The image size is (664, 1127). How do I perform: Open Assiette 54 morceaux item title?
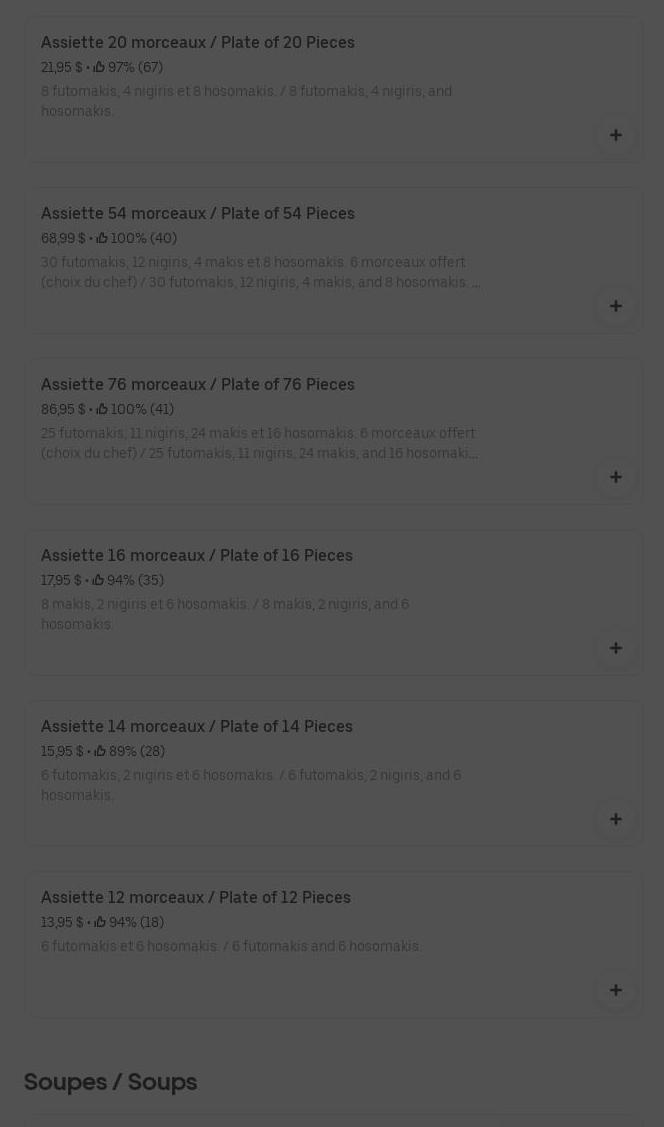tap(198, 214)
